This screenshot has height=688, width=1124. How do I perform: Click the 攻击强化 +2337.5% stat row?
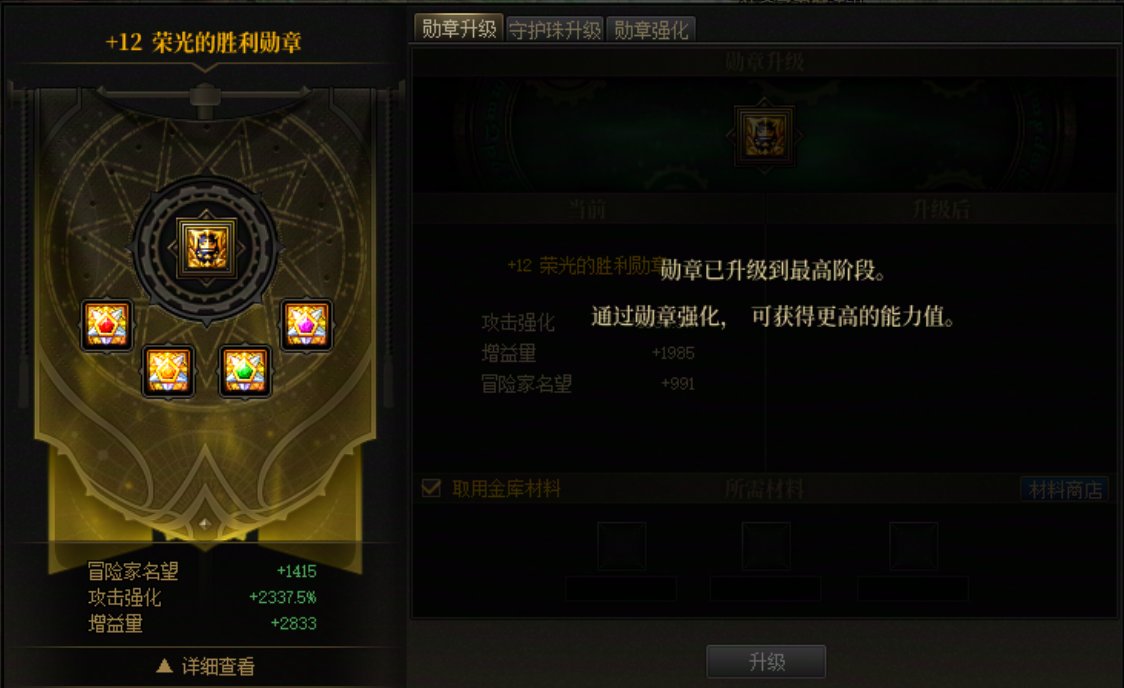point(201,597)
